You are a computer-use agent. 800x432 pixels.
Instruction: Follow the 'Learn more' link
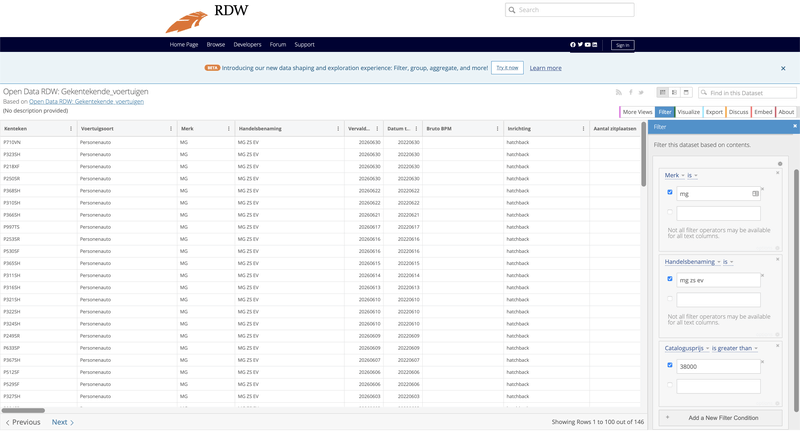tap(545, 68)
